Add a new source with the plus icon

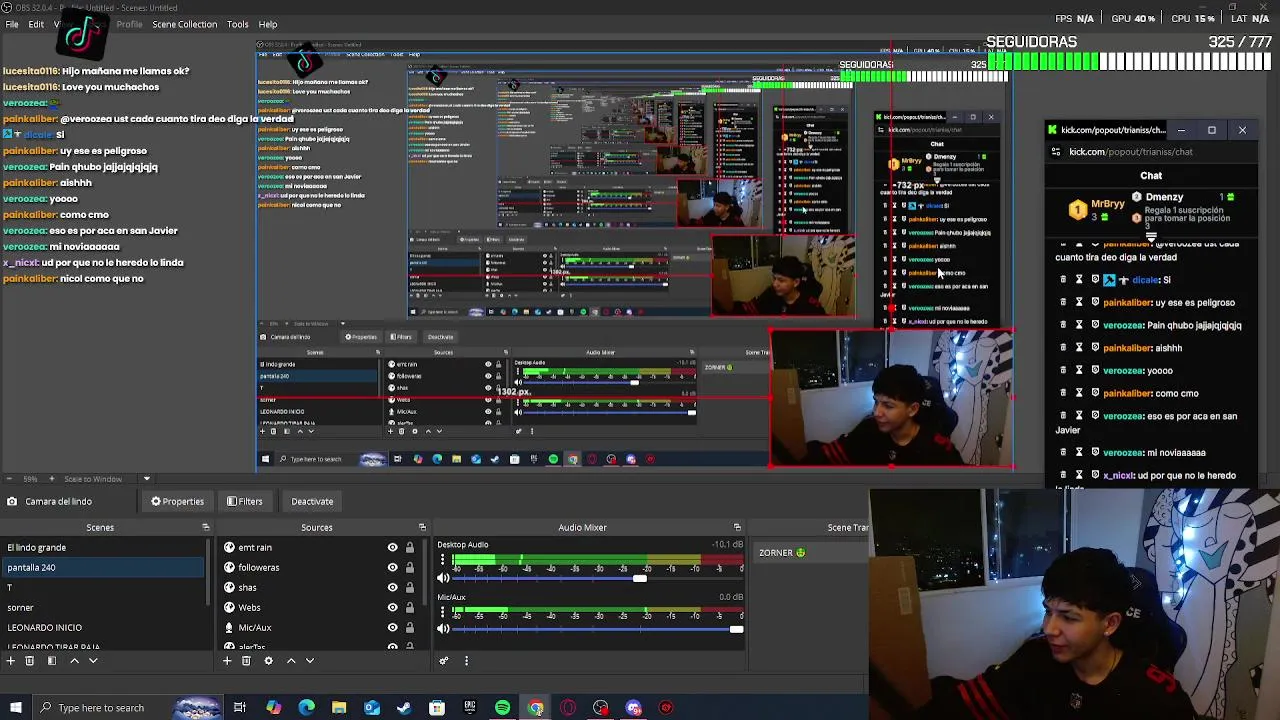point(227,661)
